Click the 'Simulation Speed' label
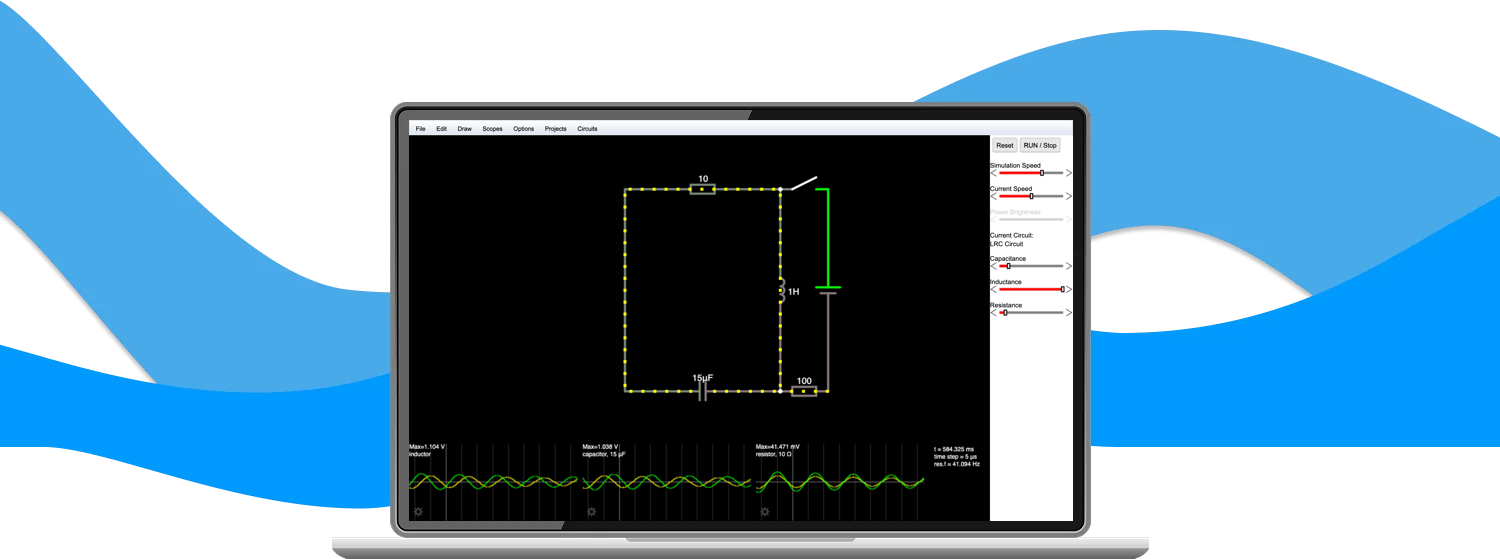Viewport: 1500px width, 559px height. [1015, 165]
